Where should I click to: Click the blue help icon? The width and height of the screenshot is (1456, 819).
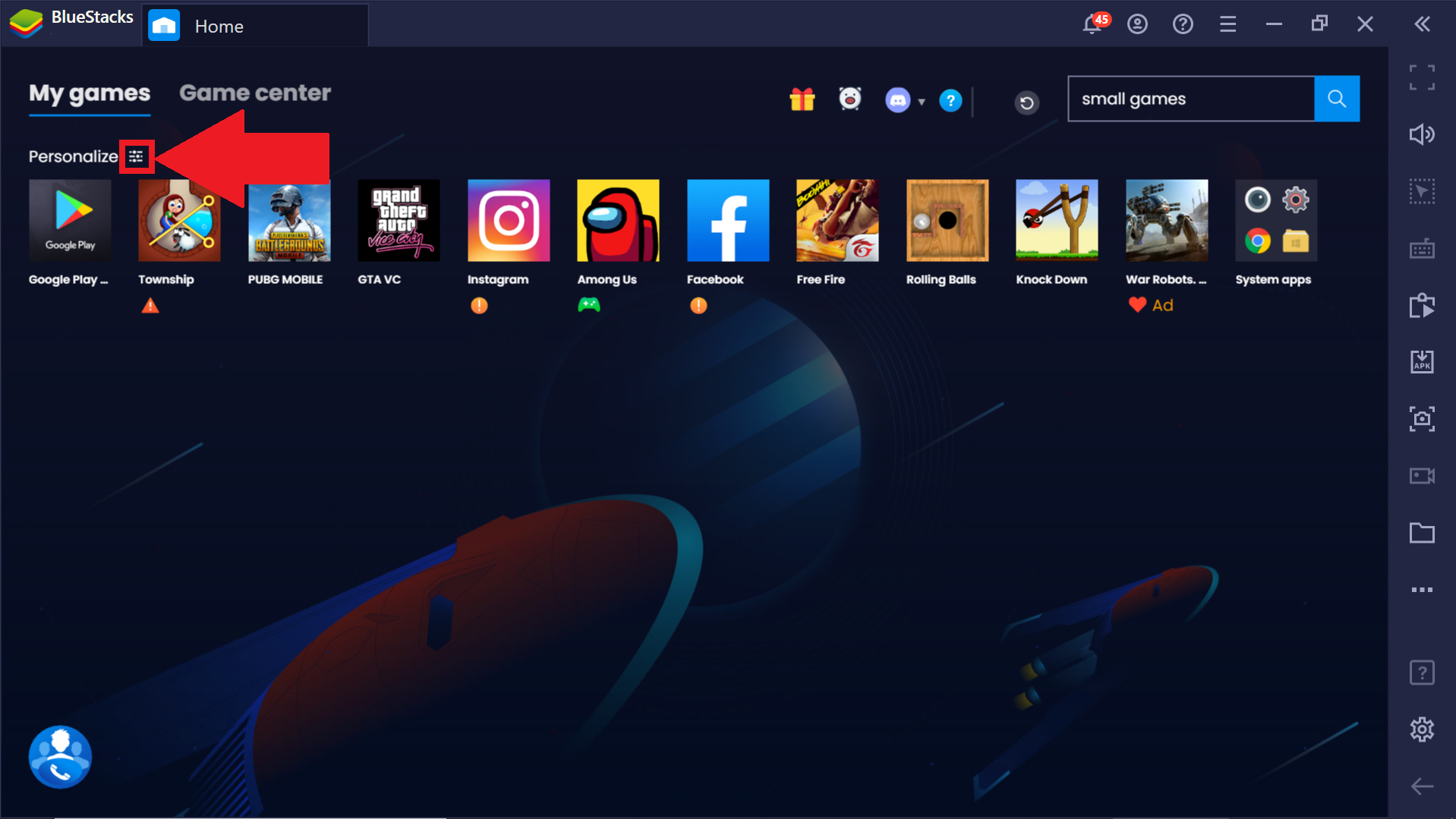(950, 100)
